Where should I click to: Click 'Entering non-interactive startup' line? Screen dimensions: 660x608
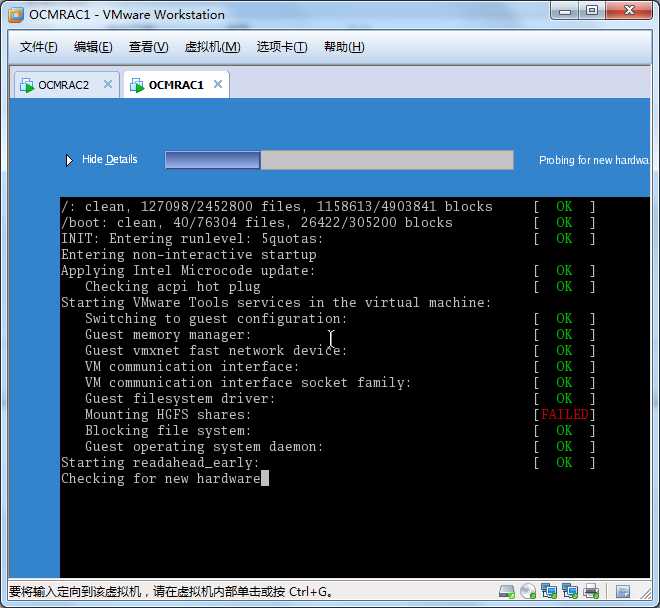pyautogui.click(x=189, y=255)
